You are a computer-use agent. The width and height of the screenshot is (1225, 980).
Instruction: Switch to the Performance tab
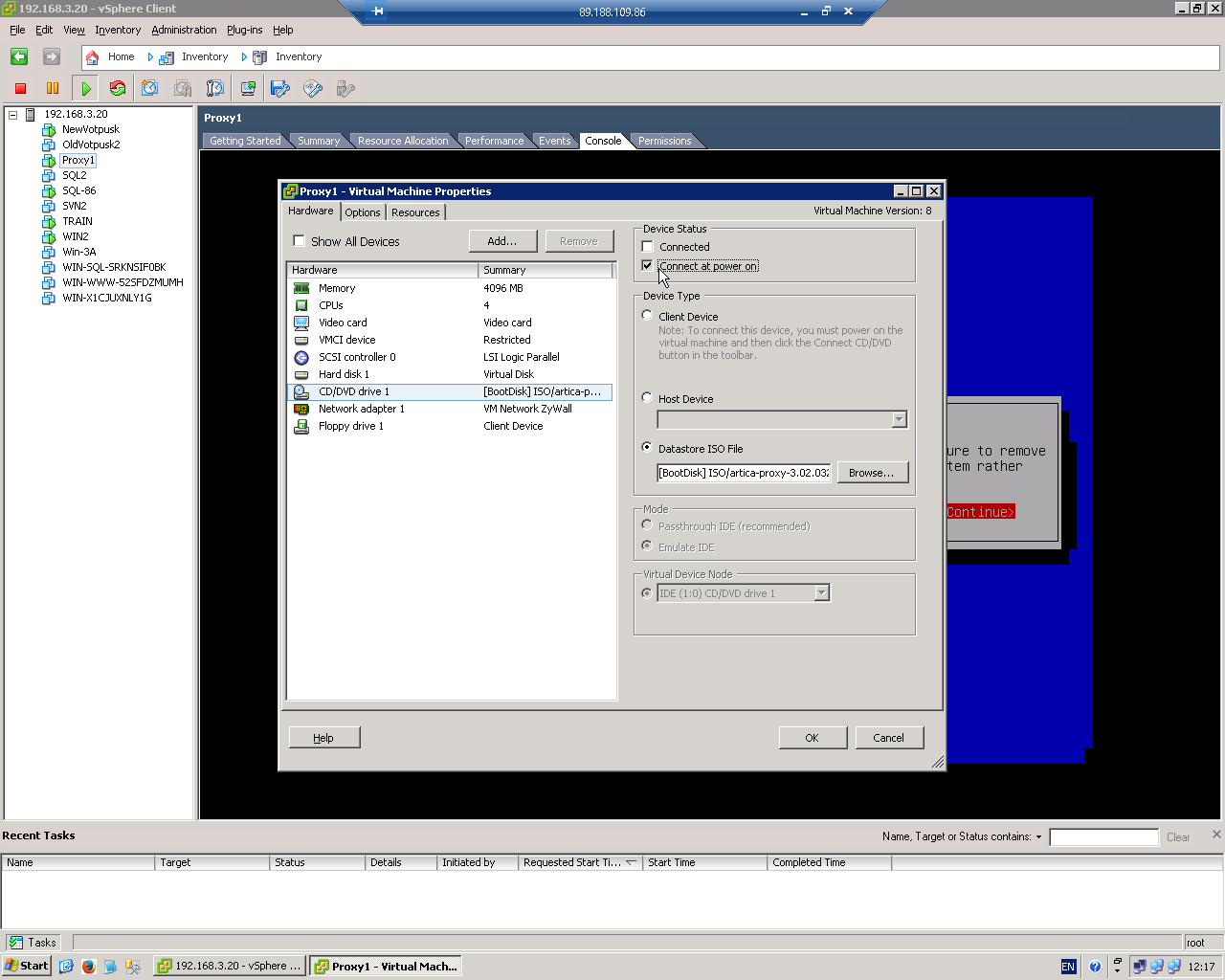[494, 141]
